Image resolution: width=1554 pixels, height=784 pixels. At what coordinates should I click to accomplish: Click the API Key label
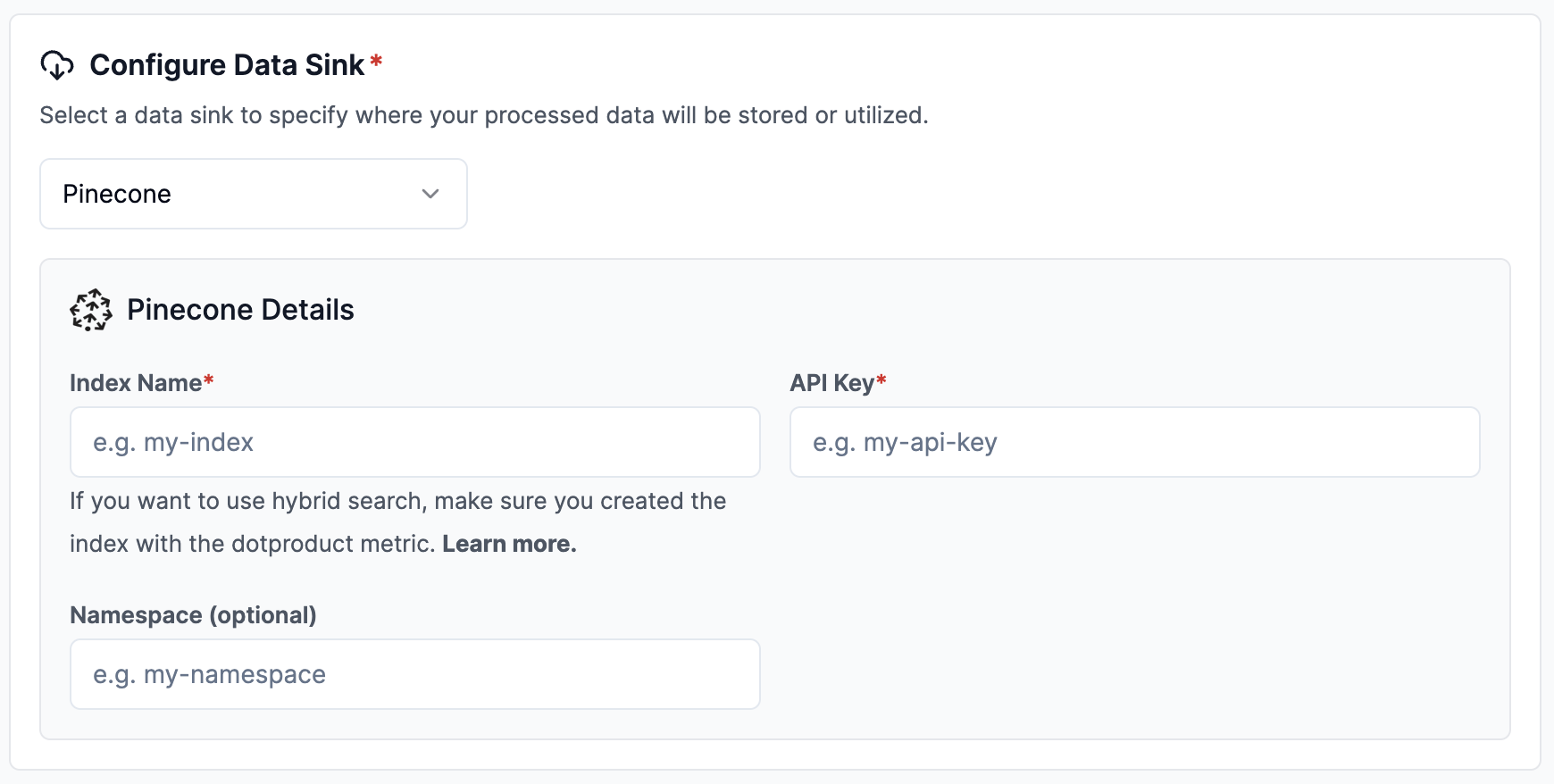[x=831, y=383]
